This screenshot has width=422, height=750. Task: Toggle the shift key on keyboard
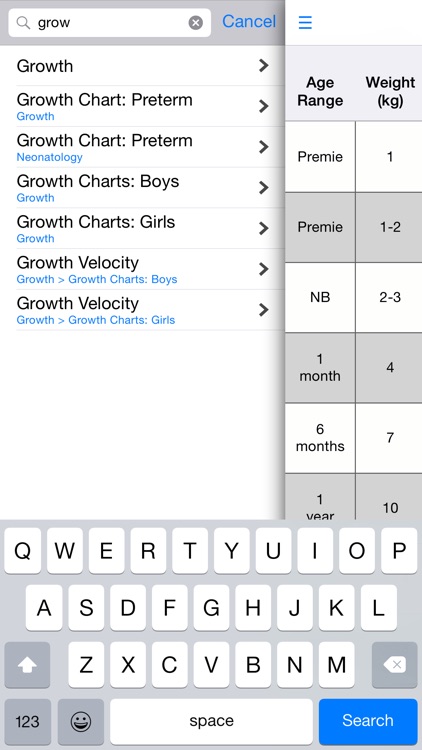[x=27, y=664]
